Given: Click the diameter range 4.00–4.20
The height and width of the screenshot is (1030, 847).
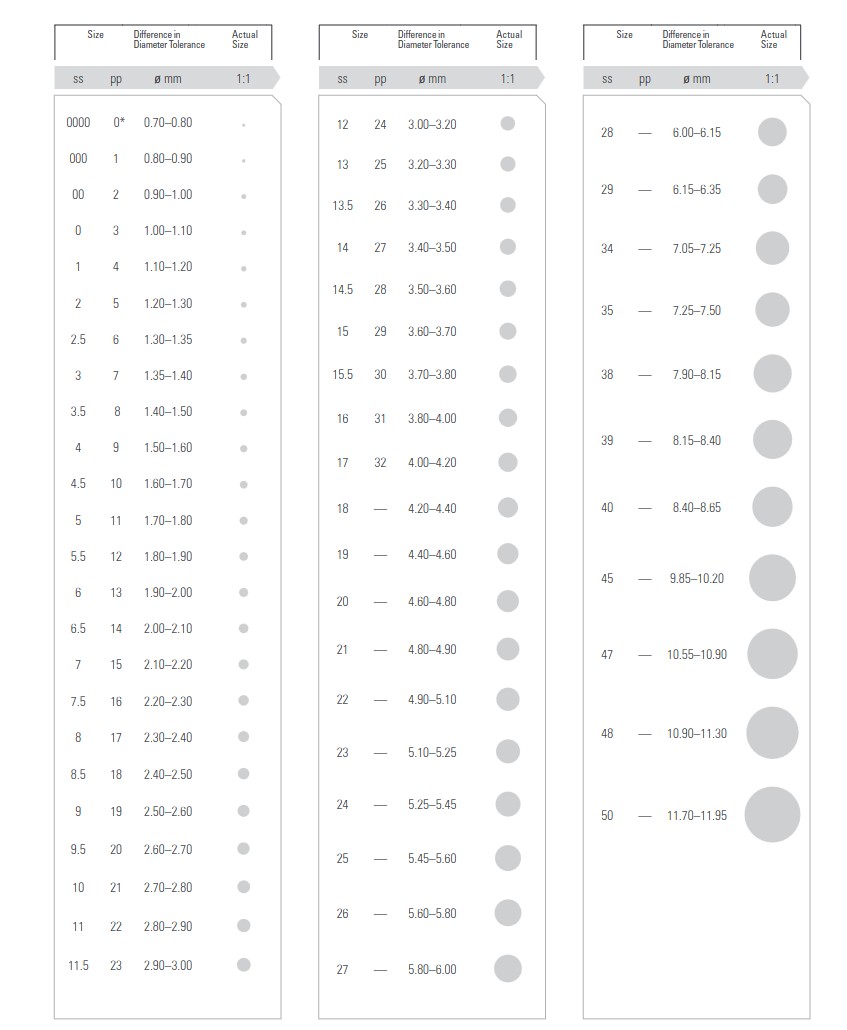Looking at the screenshot, I should pyautogui.click(x=432, y=462).
